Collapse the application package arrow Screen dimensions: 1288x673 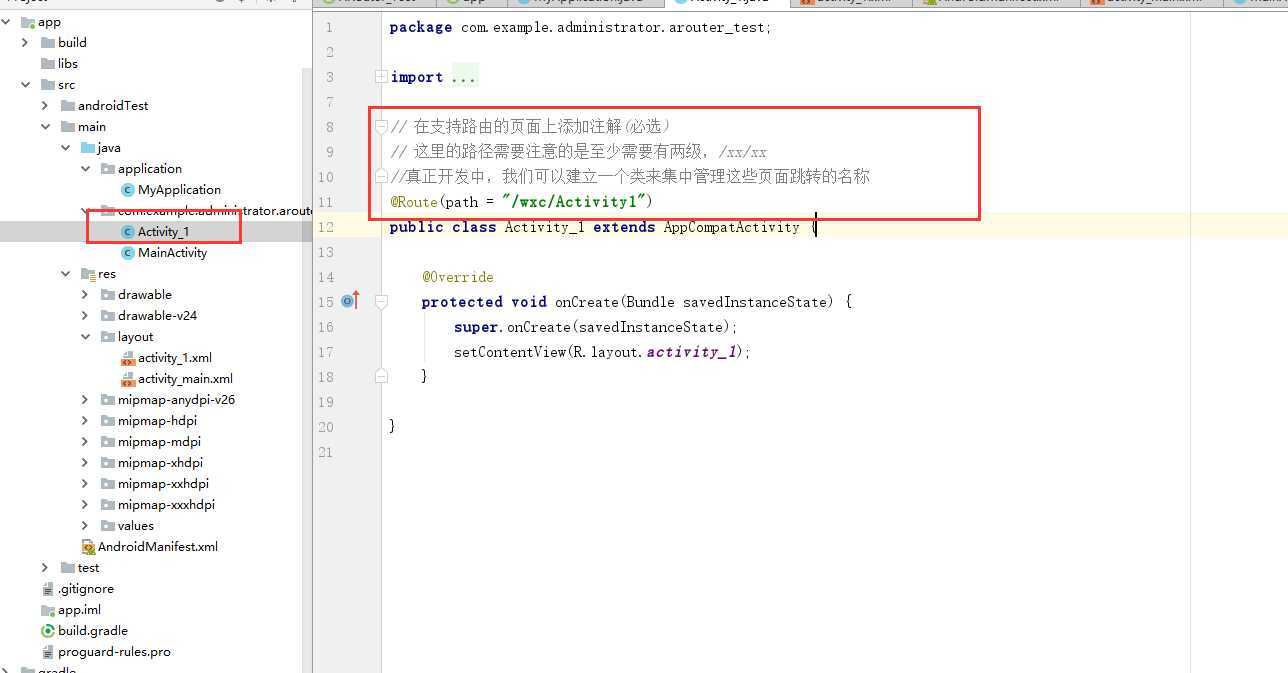click(x=85, y=169)
